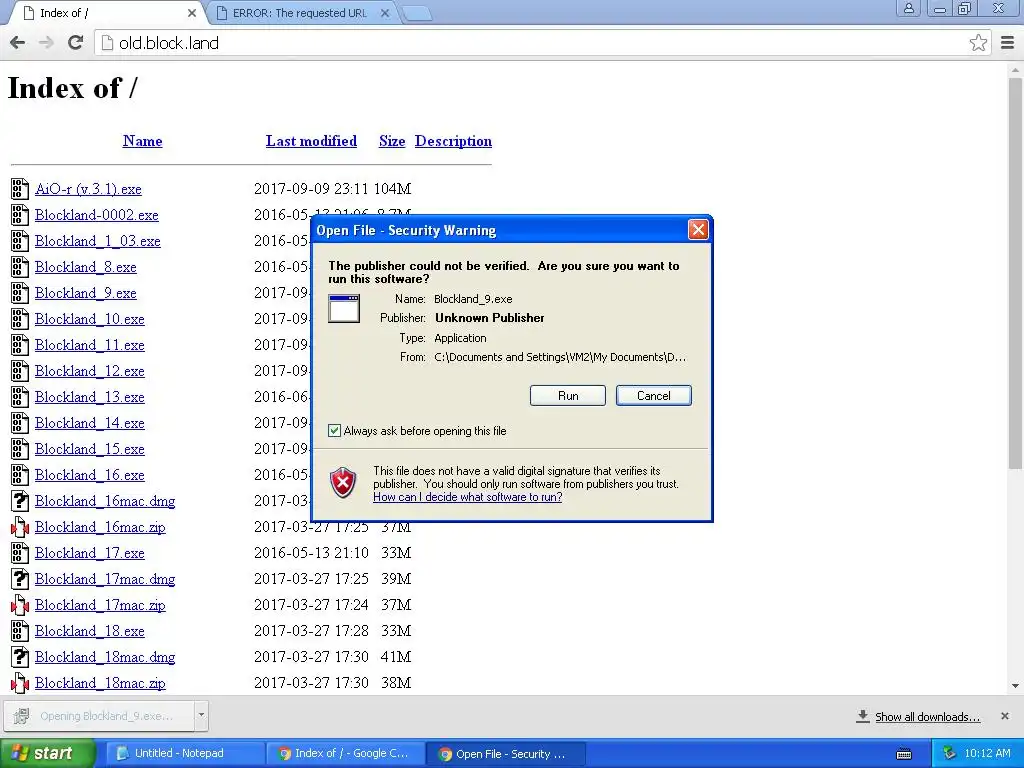The width and height of the screenshot is (1024, 768).
Task: Click the Cancel button
Action: click(x=654, y=396)
